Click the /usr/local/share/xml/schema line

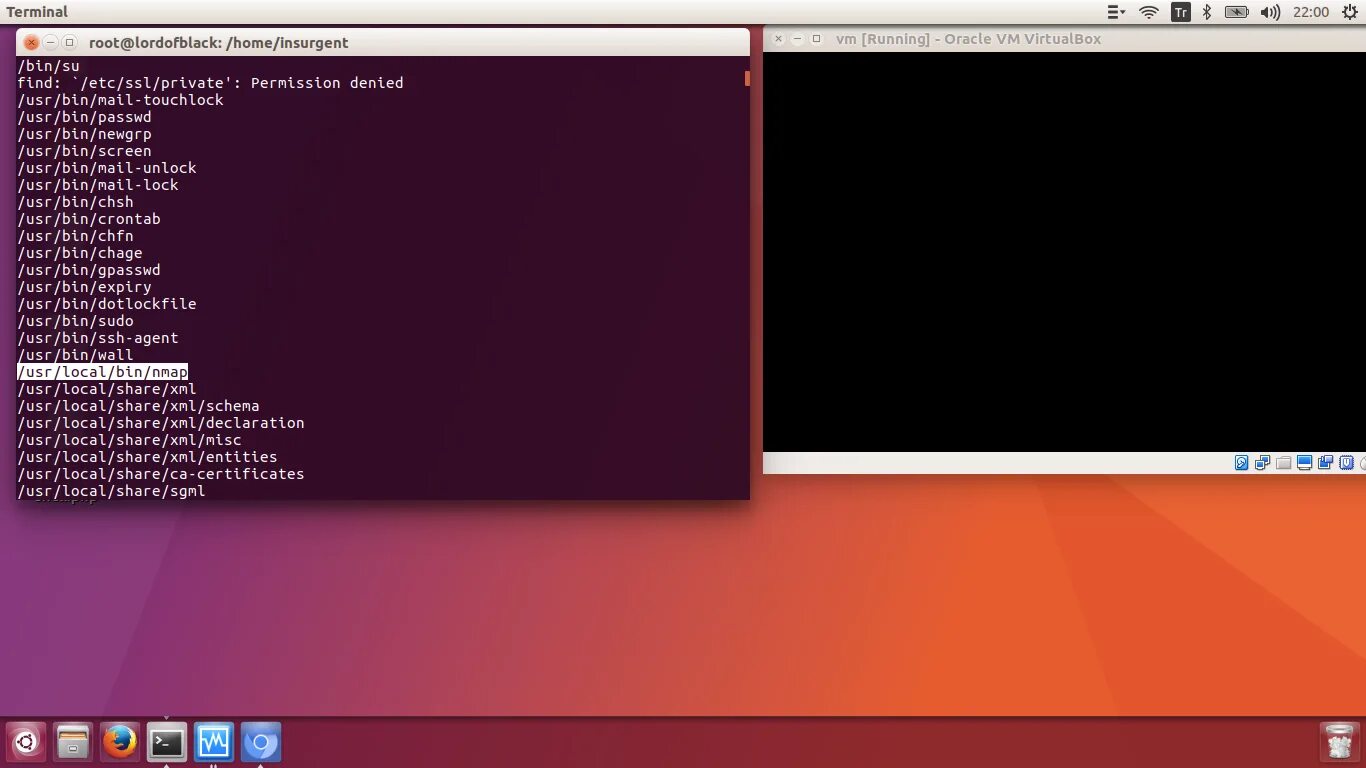click(138, 406)
